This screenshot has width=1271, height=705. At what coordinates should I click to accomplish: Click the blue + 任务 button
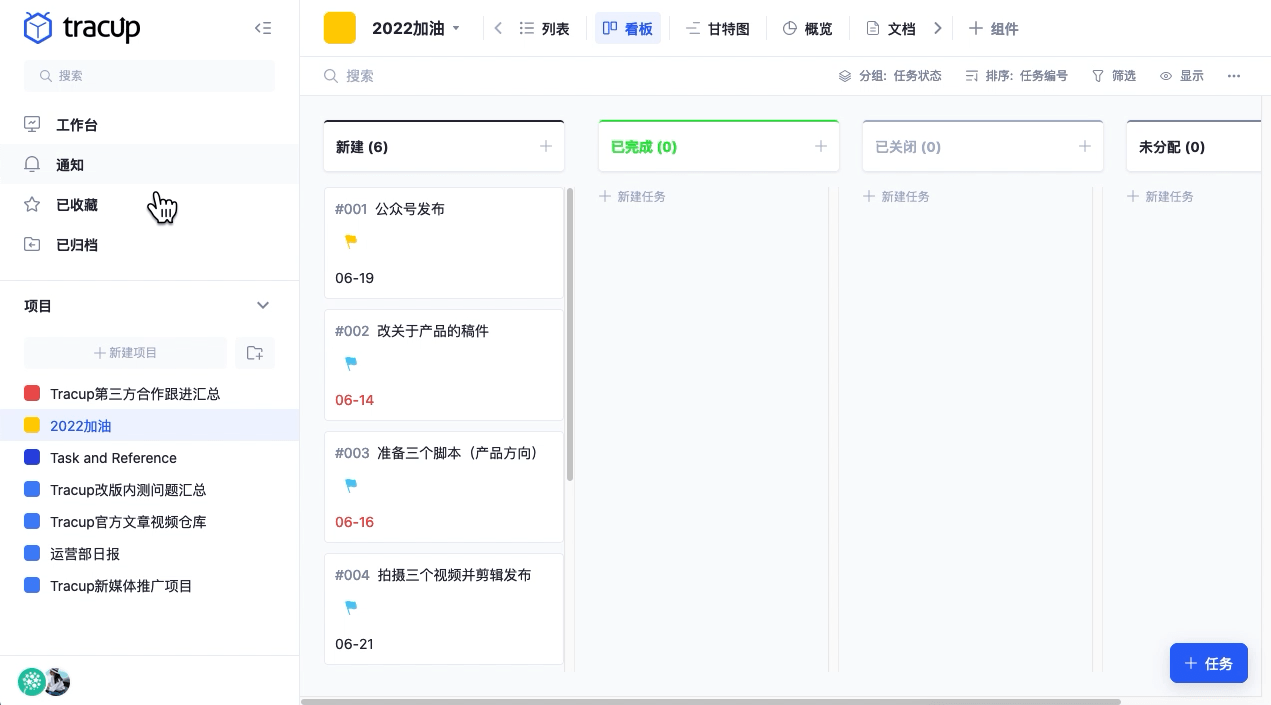click(x=1209, y=663)
